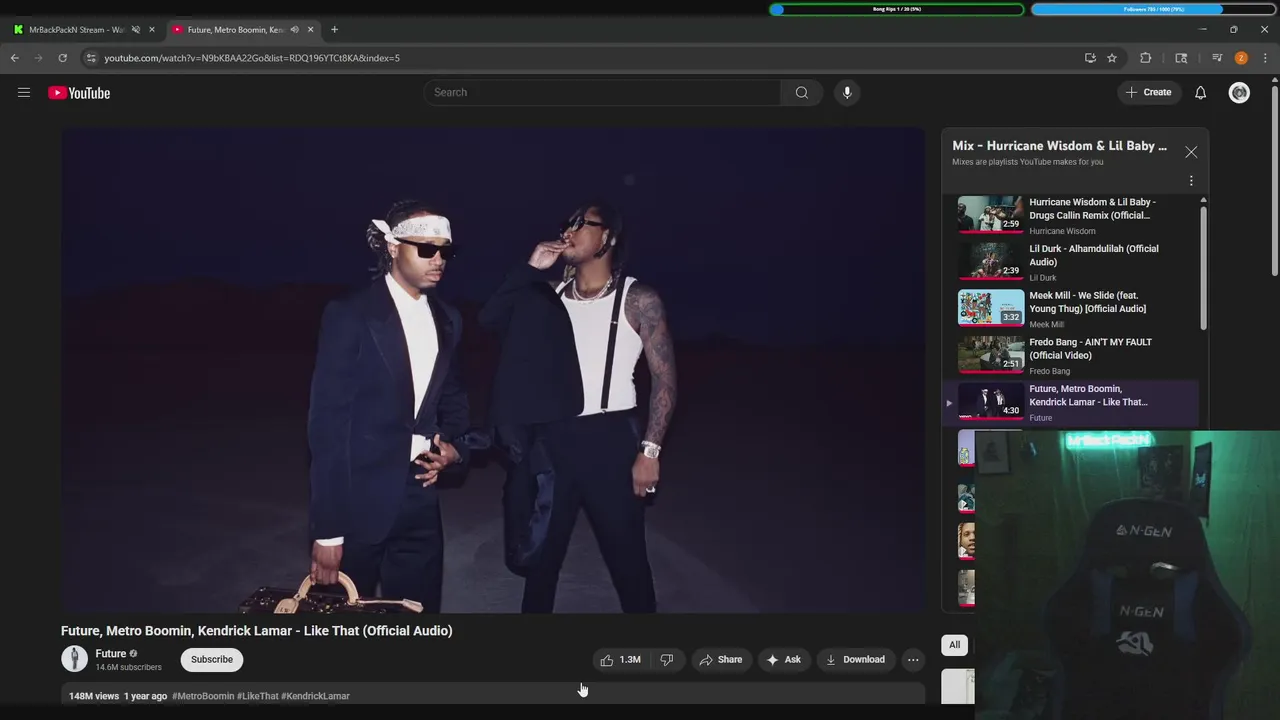Play Hurricane Wisdom Drugs Callin Remix
This screenshot has height=720, width=1280.
[1070, 215]
